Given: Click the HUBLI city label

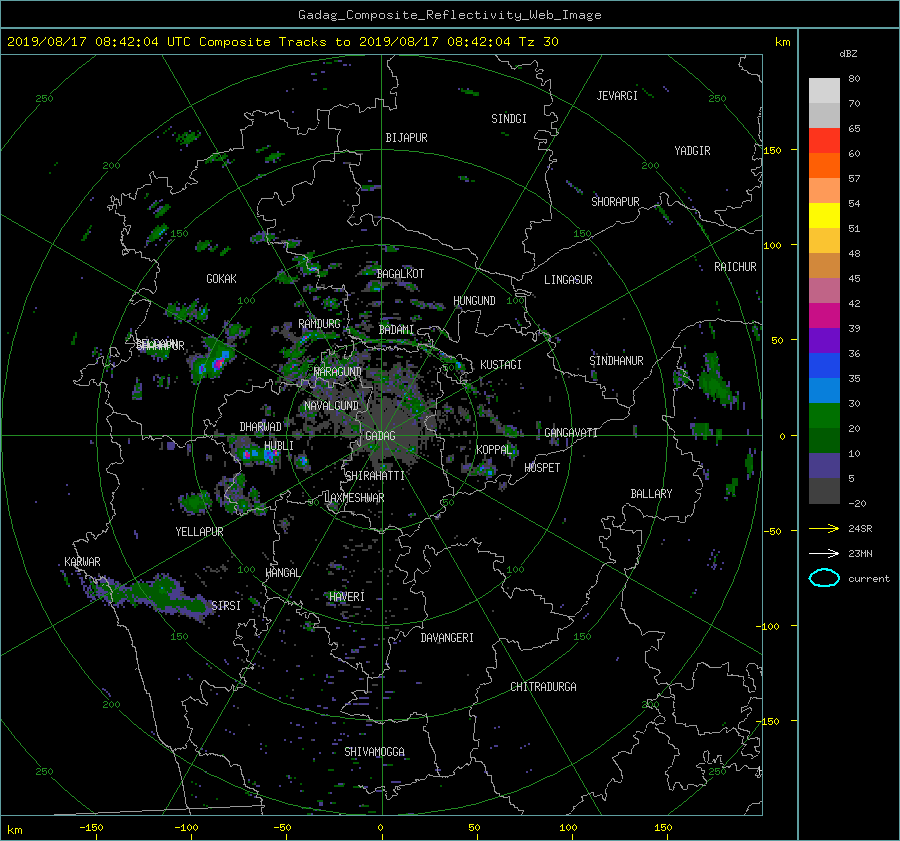Looking at the screenshot, I should click(x=278, y=445).
